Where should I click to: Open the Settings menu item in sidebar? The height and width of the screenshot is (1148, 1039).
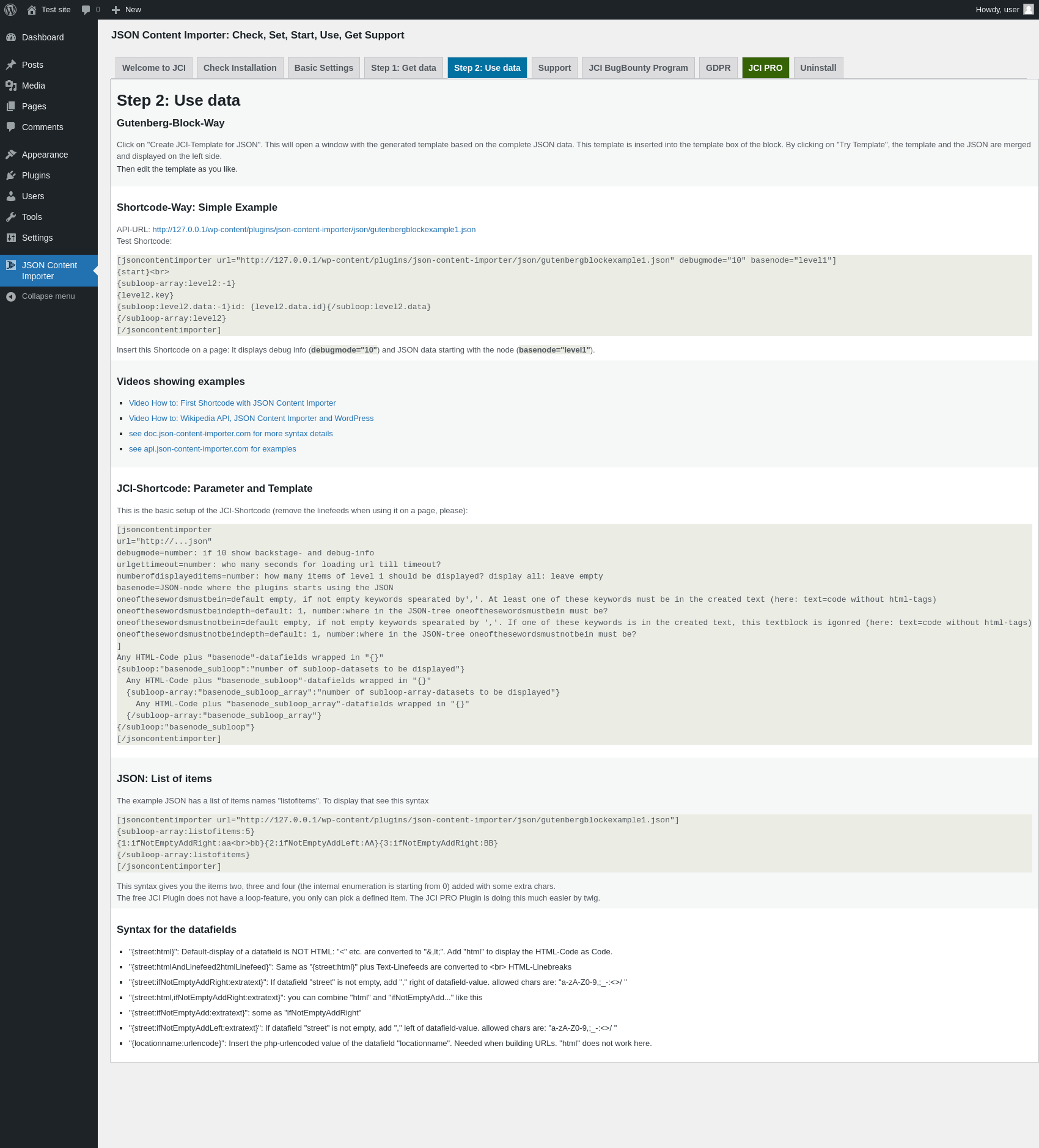click(x=37, y=238)
